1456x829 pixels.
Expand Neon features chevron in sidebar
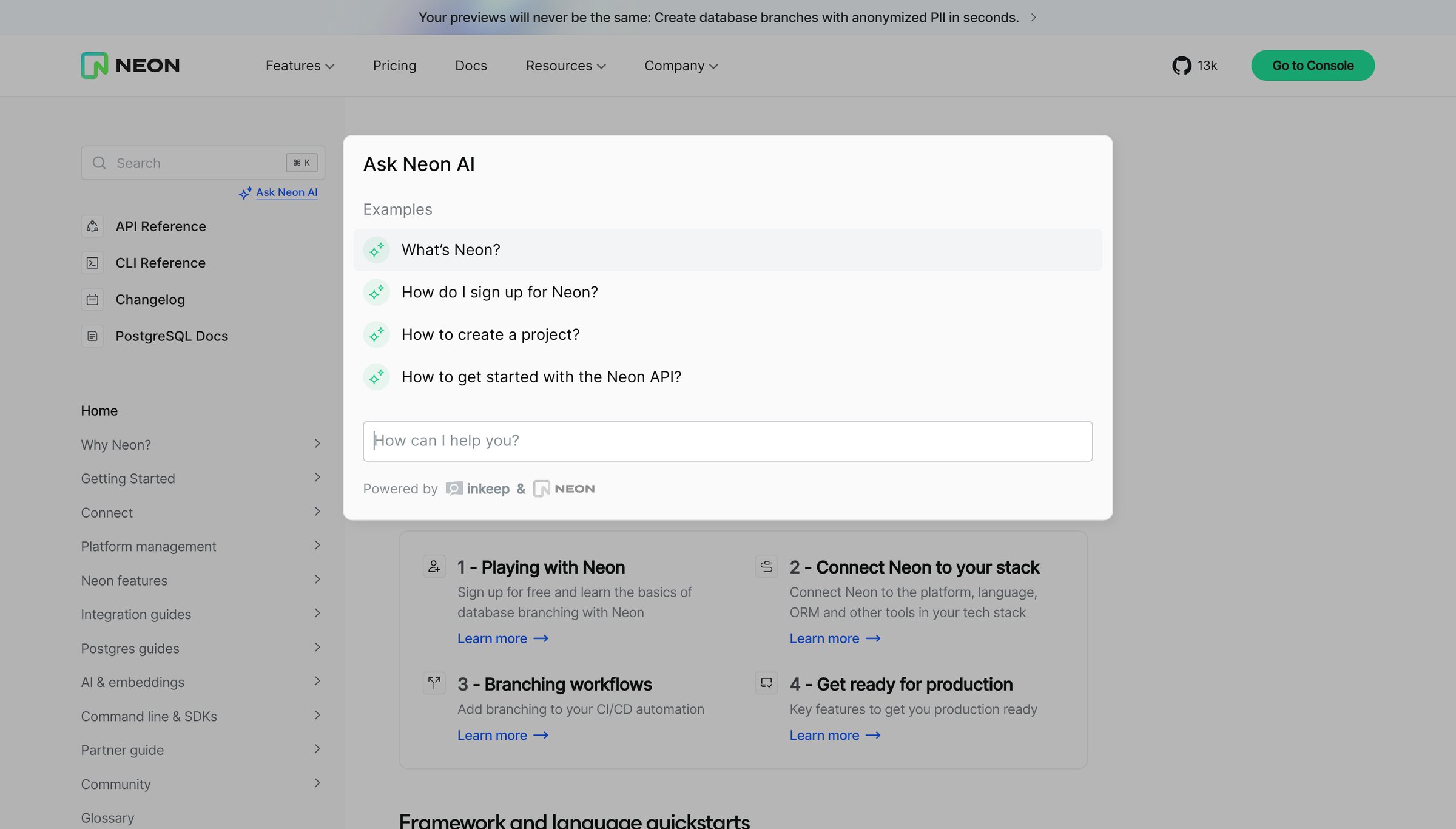[317, 580]
